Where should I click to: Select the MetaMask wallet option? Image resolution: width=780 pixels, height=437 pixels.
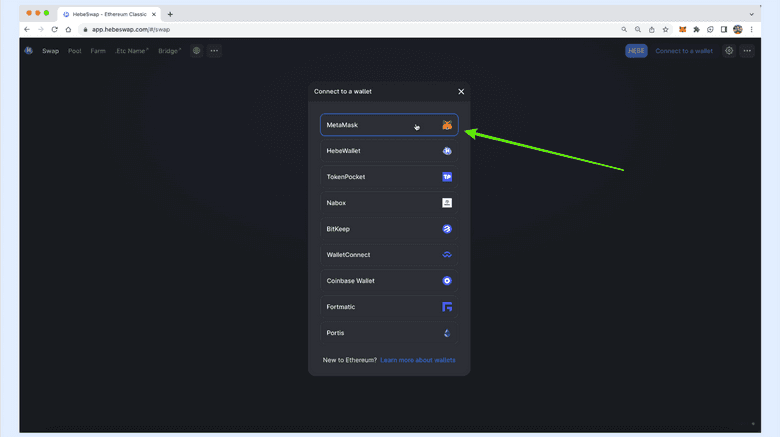tap(388, 125)
